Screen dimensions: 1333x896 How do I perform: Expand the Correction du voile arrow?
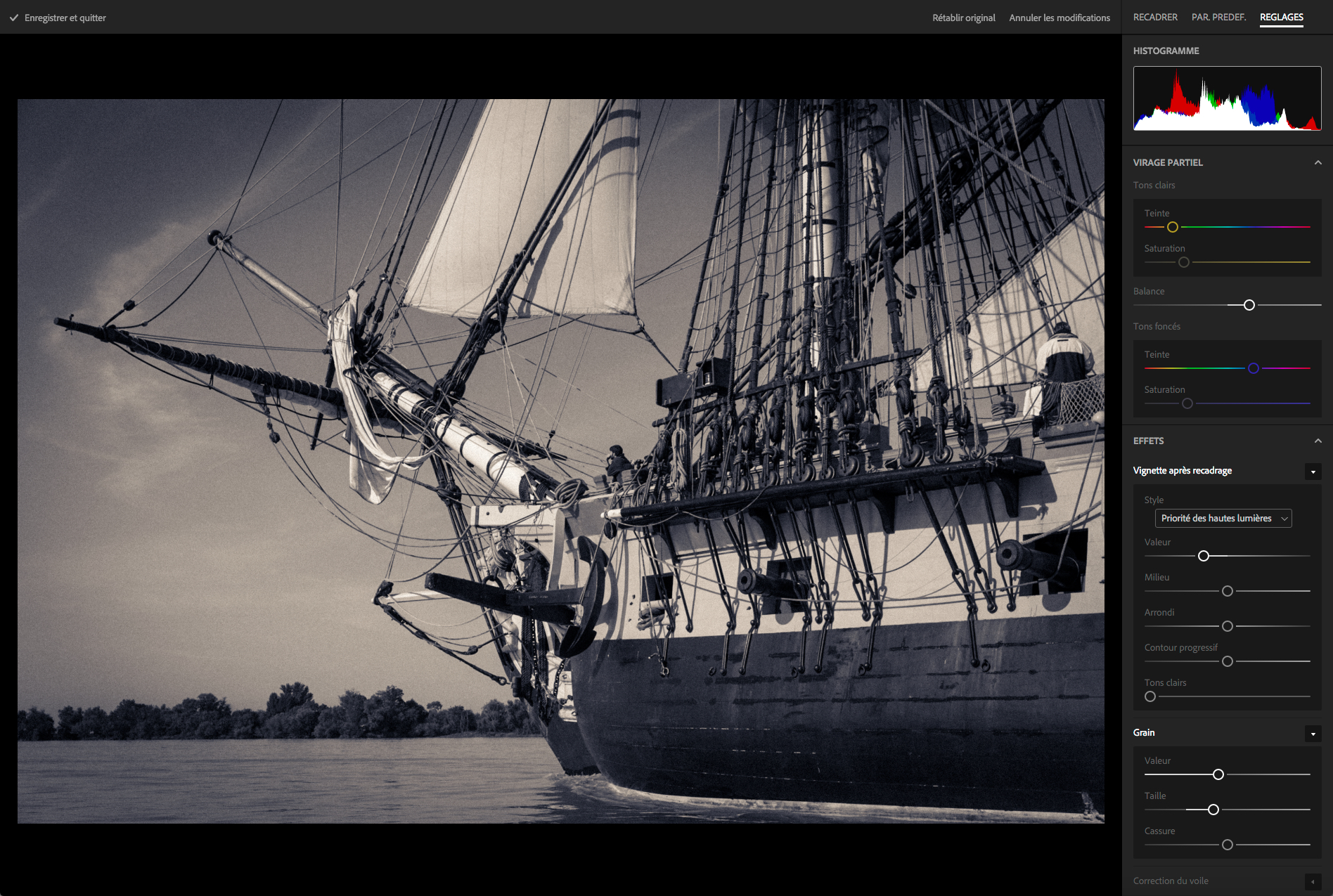click(x=1313, y=882)
